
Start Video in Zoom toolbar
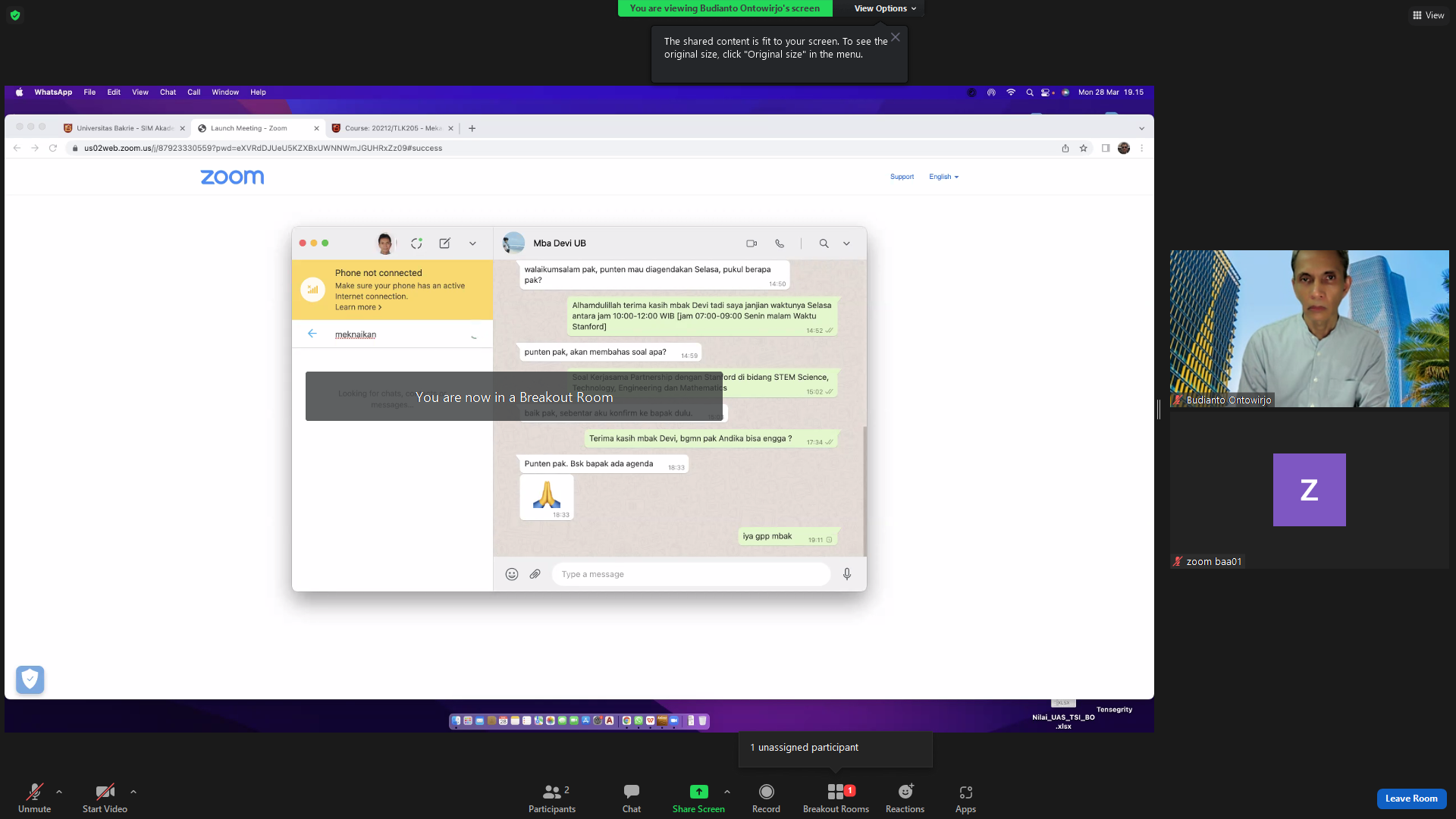coord(105,798)
